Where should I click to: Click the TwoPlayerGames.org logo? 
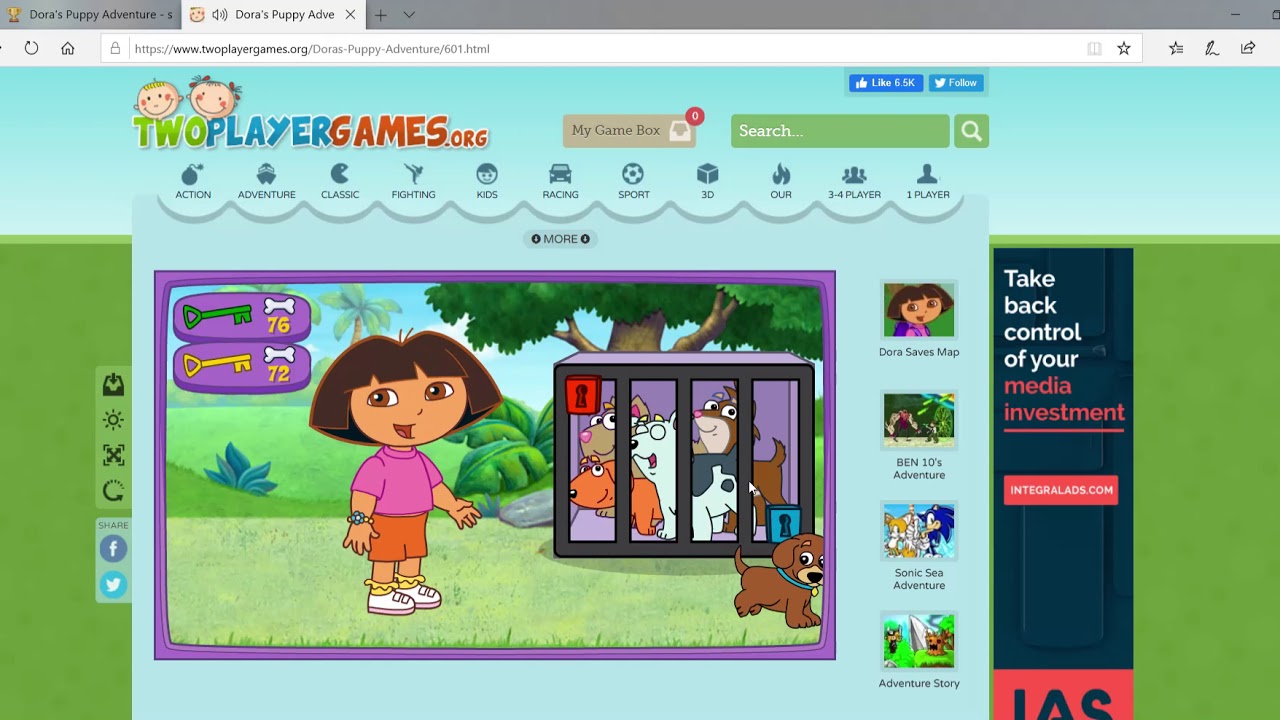[310, 115]
